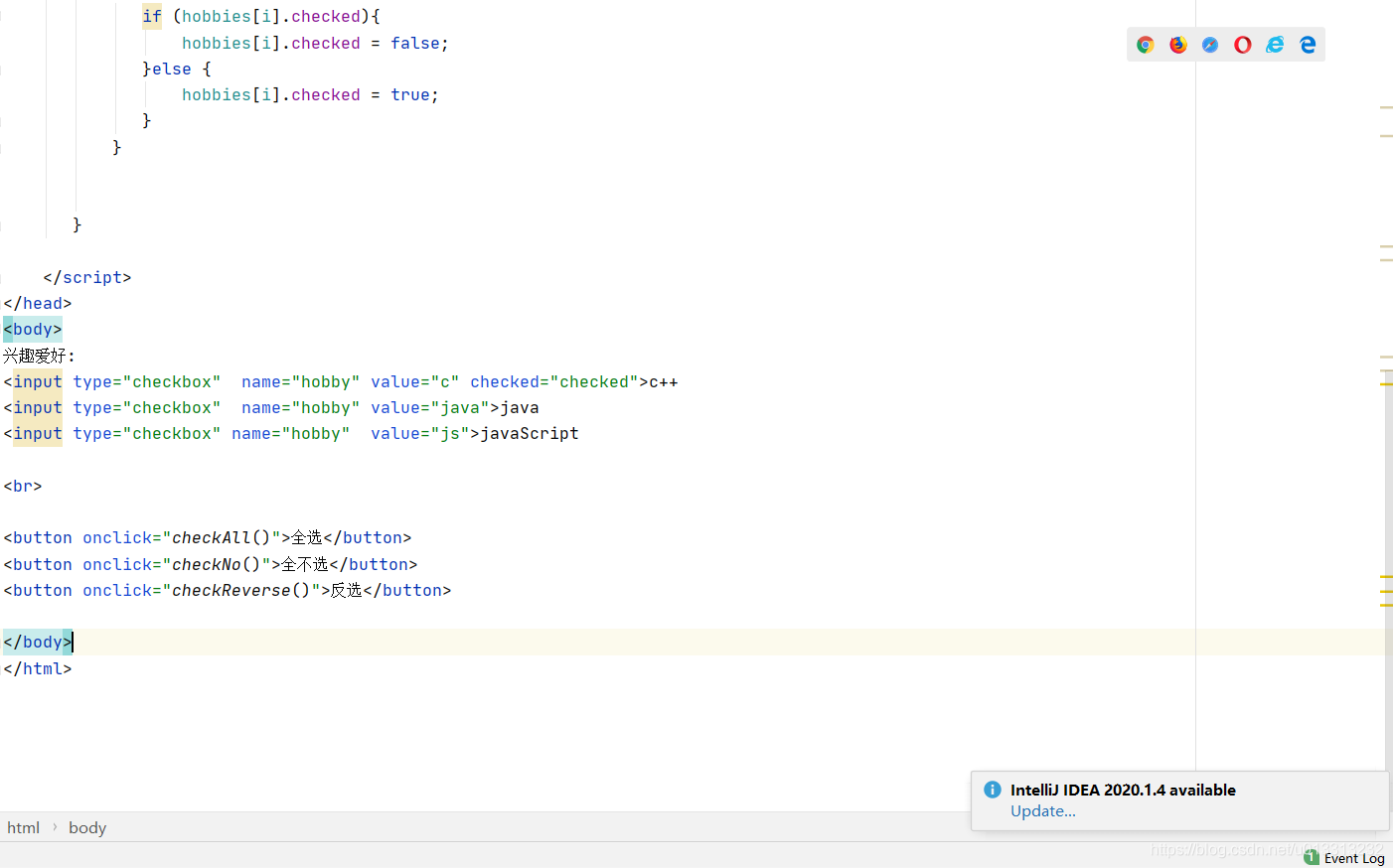
Task: Click 'value="js"' in the javaScript input line
Action: (420, 433)
